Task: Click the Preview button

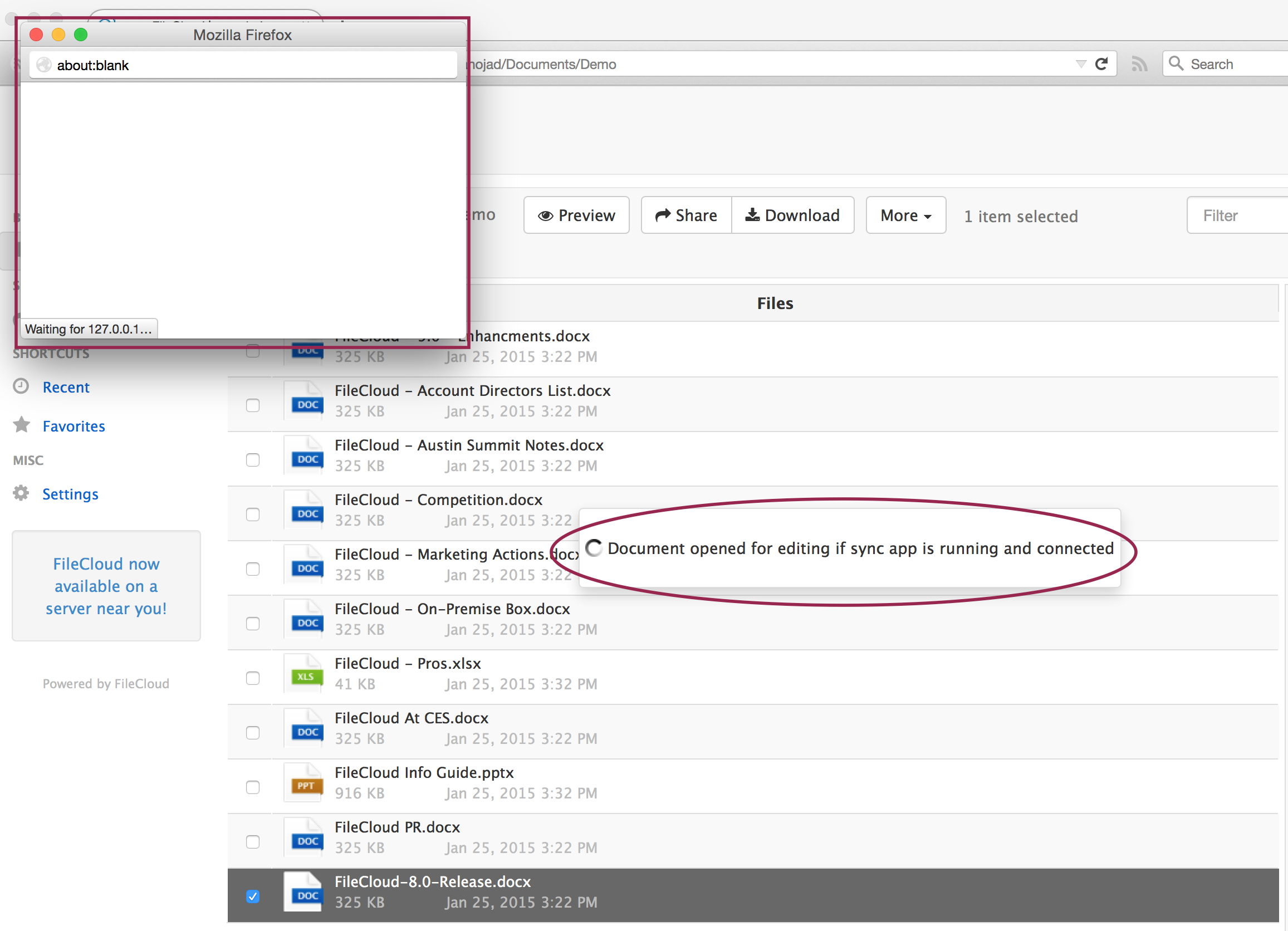Action: (x=576, y=215)
